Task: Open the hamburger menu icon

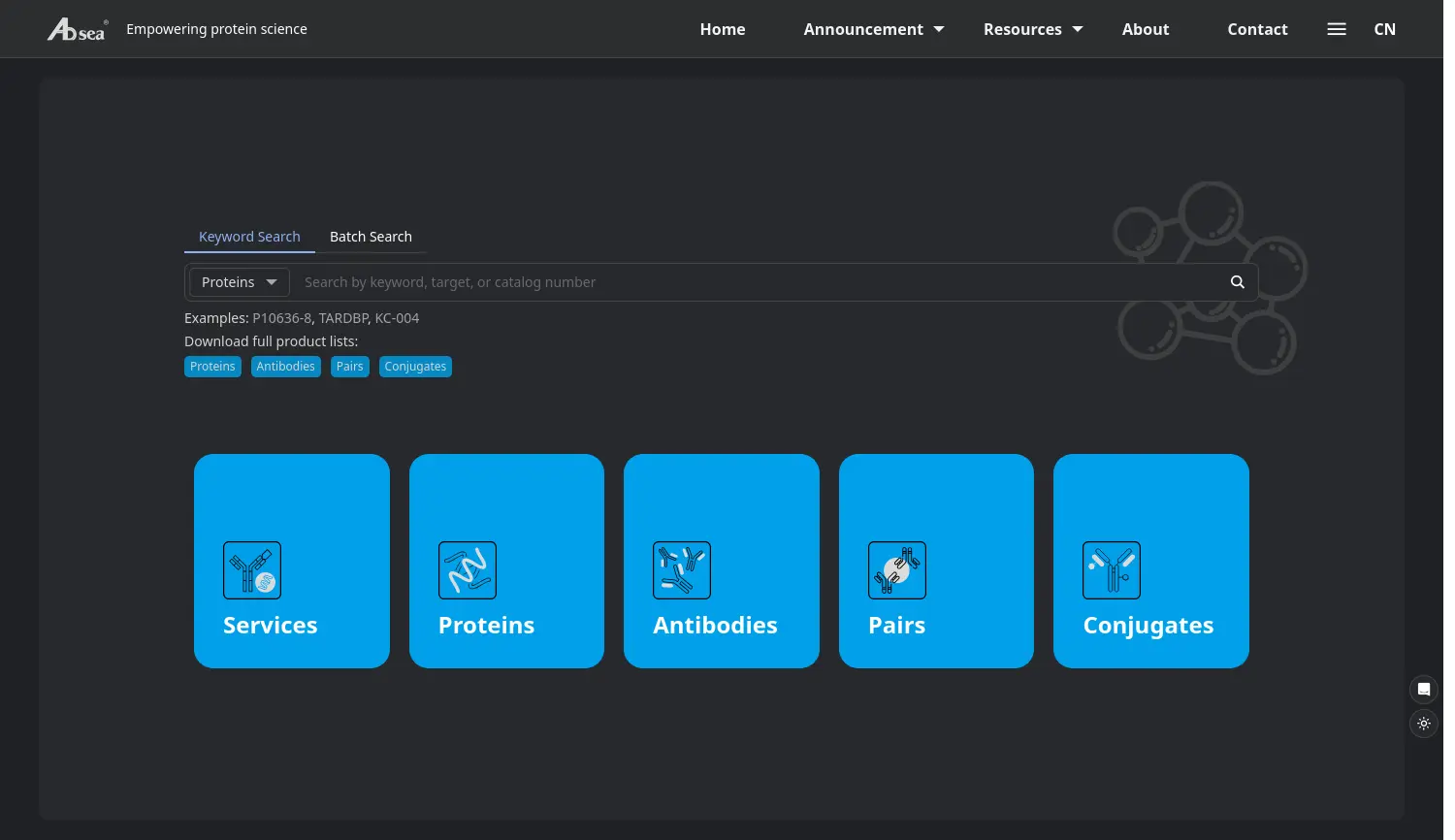Action: [1336, 29]
